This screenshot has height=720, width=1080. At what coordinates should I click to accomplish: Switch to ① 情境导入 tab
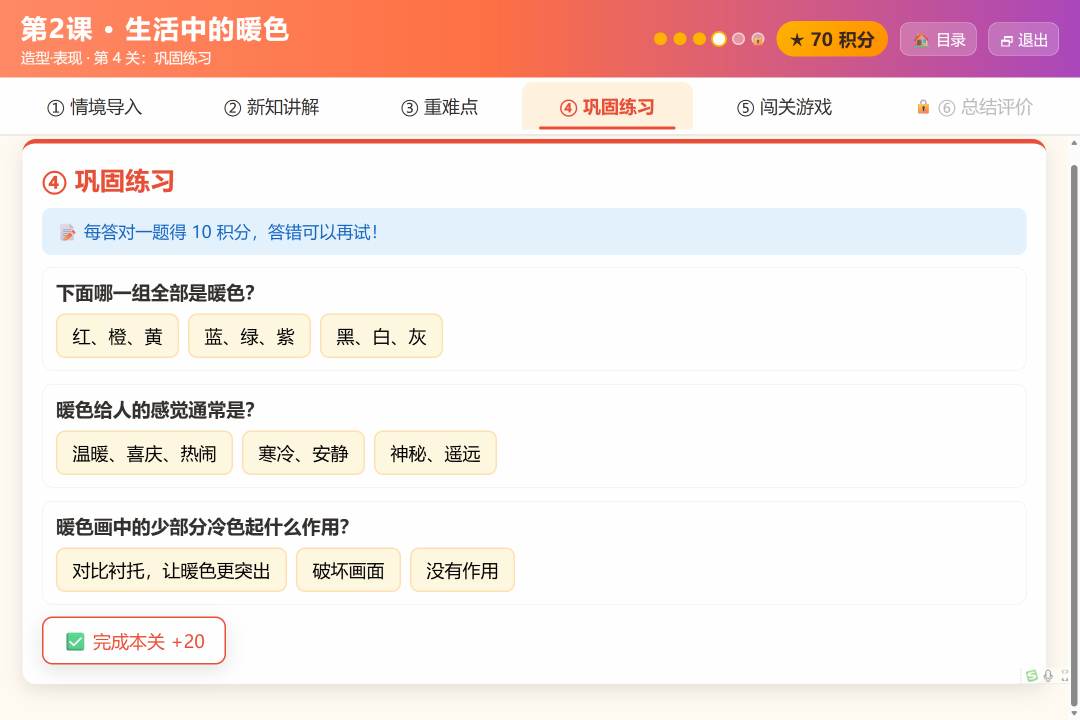pyautogui.click(x=94, y=107)
